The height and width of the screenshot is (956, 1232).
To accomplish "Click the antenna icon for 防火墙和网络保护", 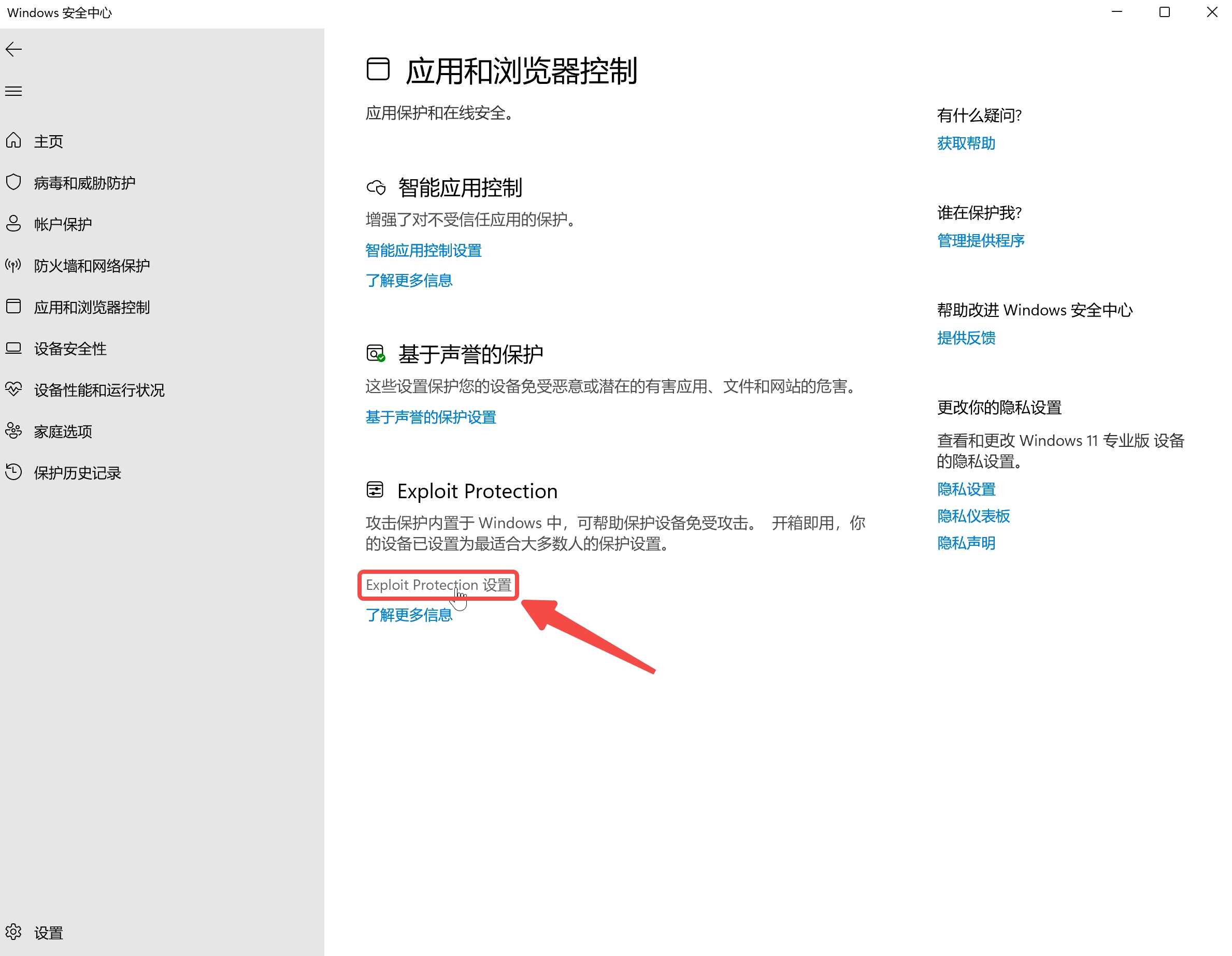I will coord(13,265).
